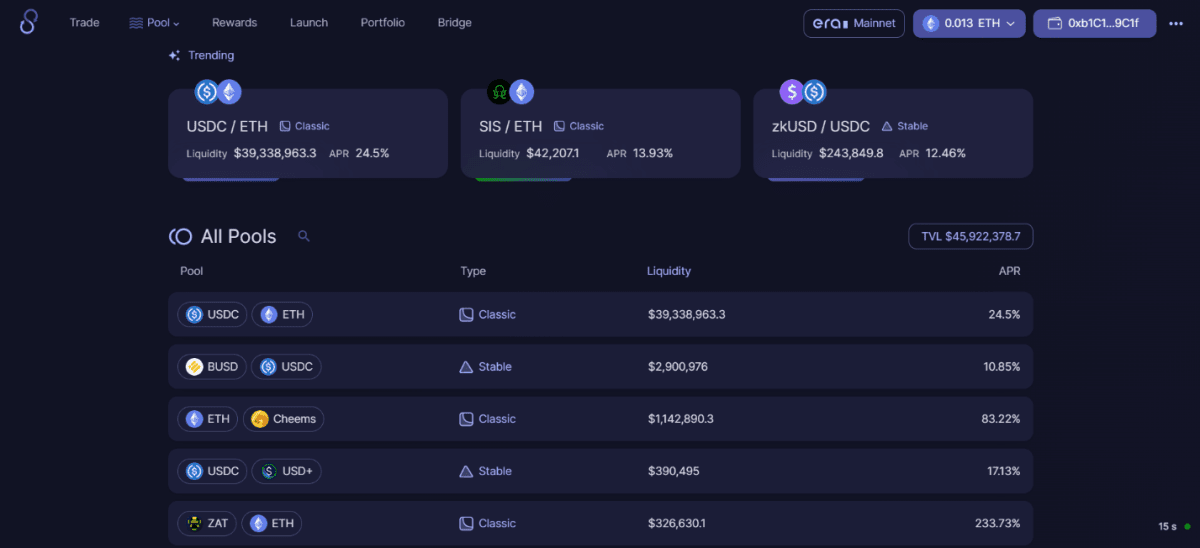Open the Trade page
Image resolution: width=1200 pixels, height=548 pixels.
pos(84,22)
